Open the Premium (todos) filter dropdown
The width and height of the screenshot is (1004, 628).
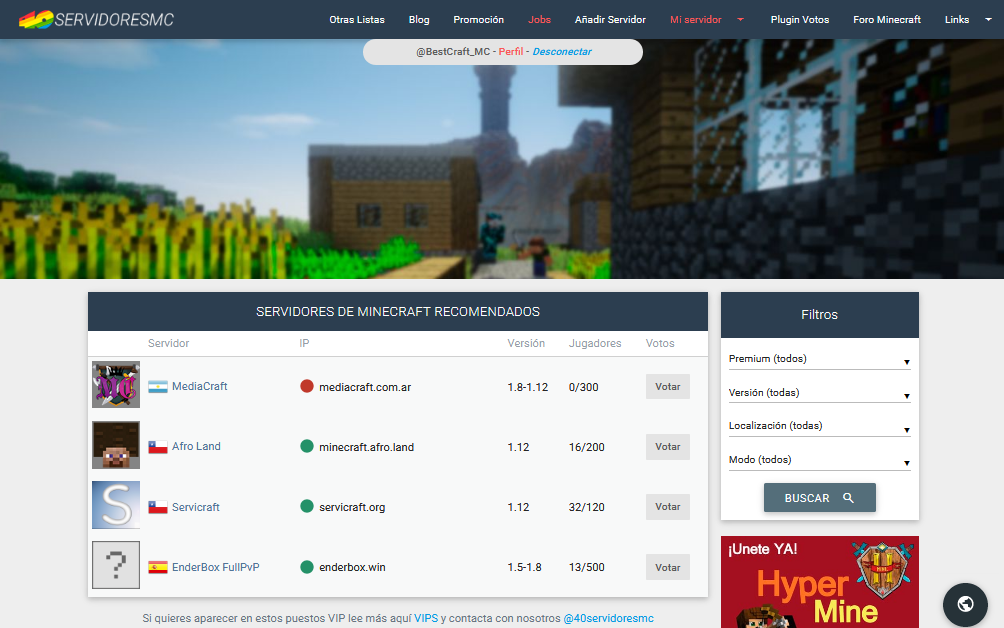819,359
